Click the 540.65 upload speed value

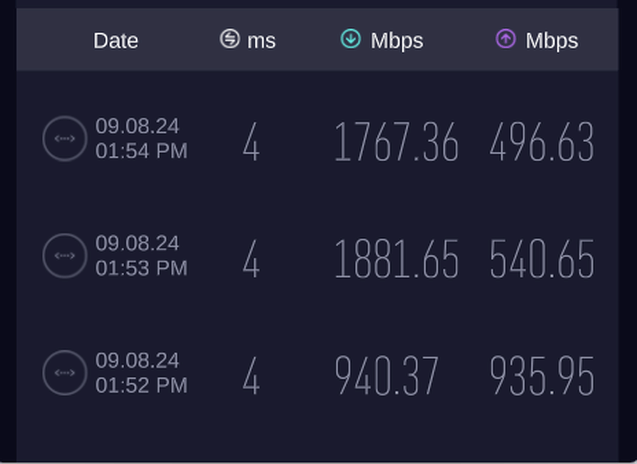tap(542, 259)
